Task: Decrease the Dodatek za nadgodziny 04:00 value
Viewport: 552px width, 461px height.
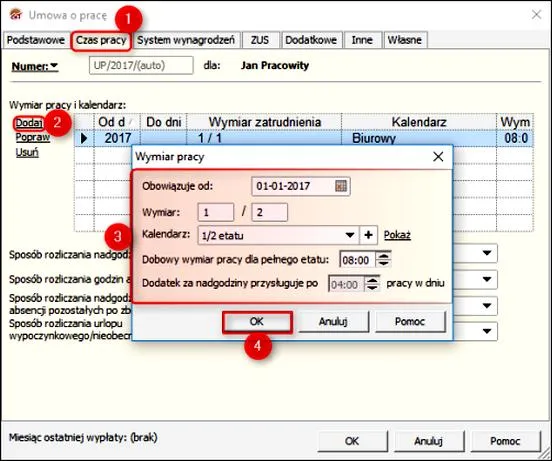Action: pyautogui.click(x=372, y=288)
